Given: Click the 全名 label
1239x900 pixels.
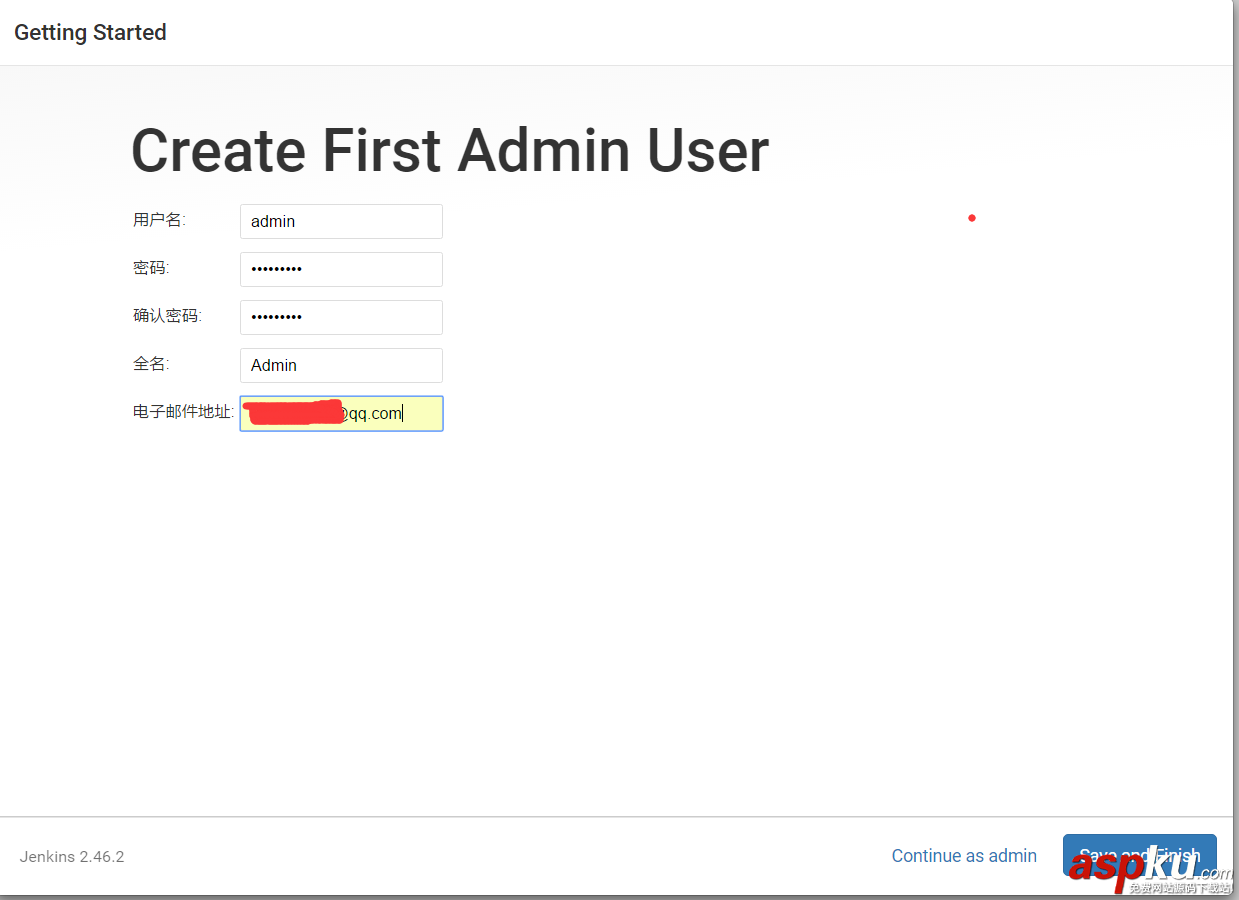Looking at the screenshot, I should (151, 364).
